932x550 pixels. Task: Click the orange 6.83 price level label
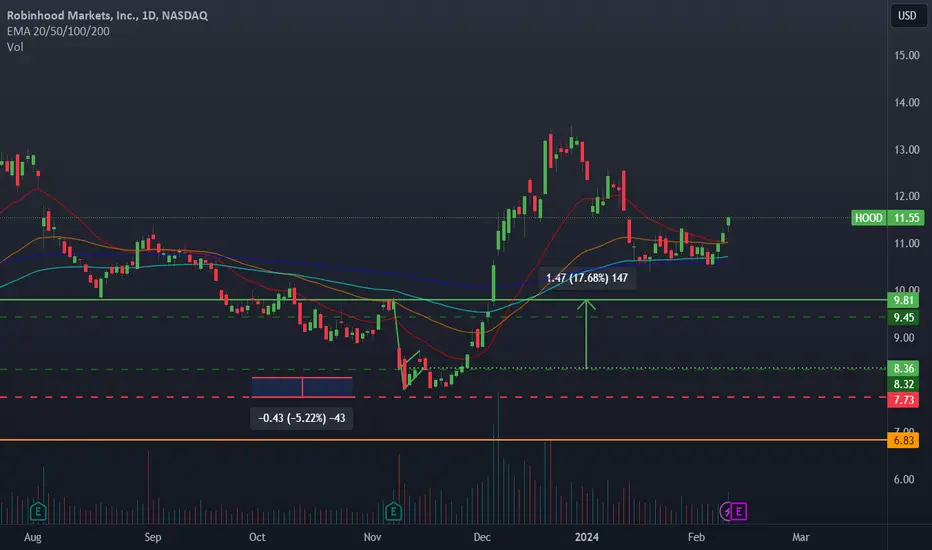tap(903, 441)
